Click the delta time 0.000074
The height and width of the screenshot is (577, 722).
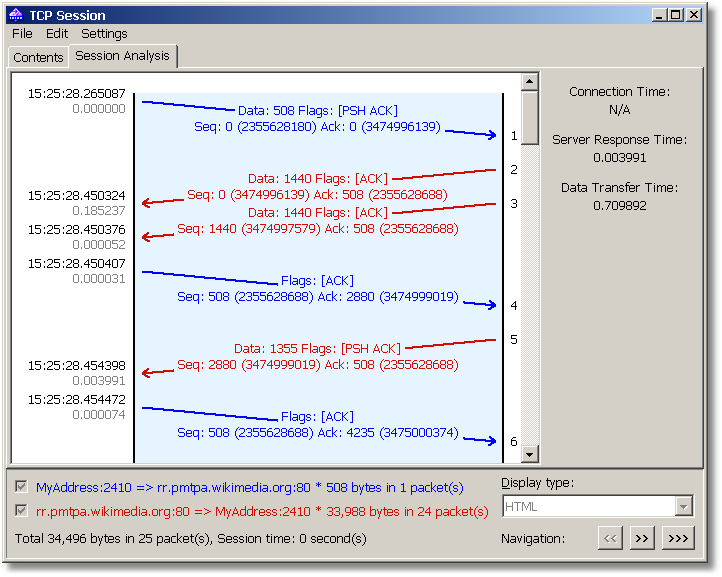(x=99, y=414)
